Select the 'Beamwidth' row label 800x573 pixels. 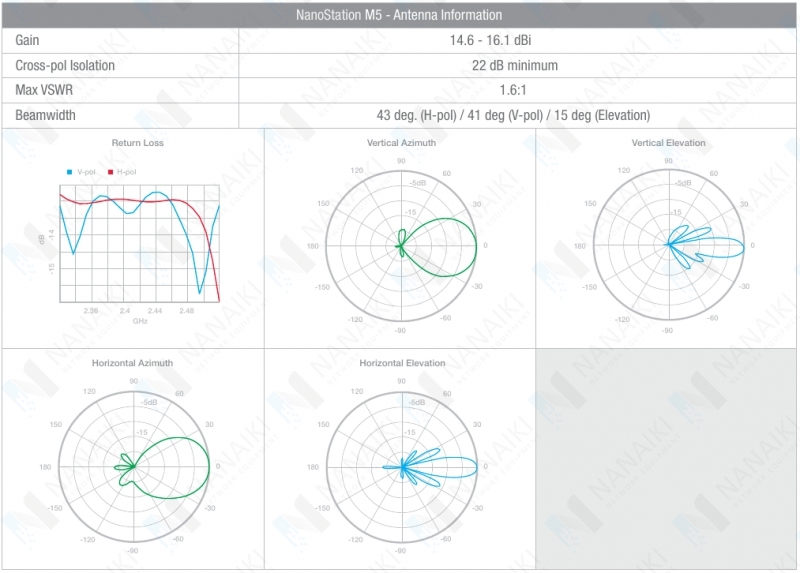pos(45,115)
